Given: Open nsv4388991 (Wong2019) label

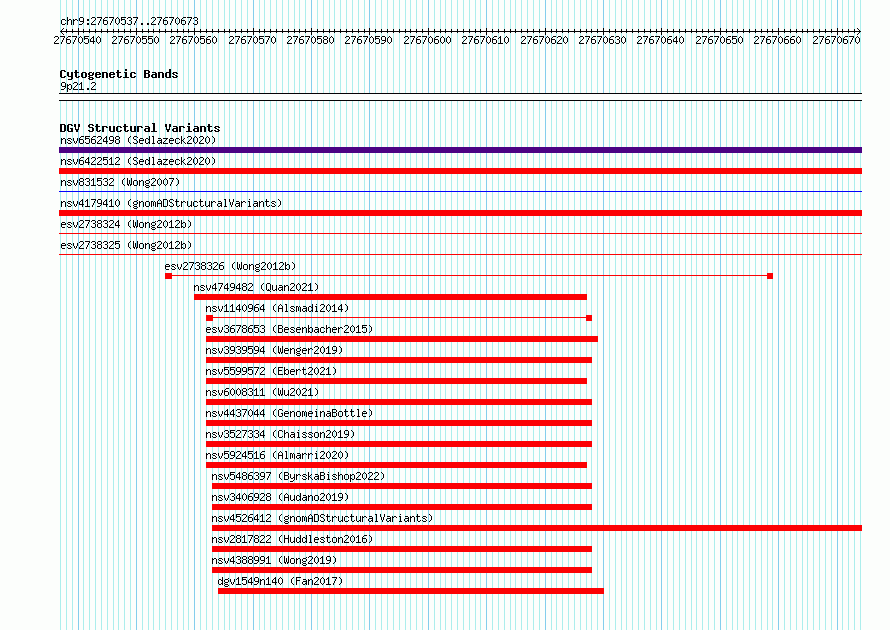Looking at the screenshot, I should pos(274,560).
